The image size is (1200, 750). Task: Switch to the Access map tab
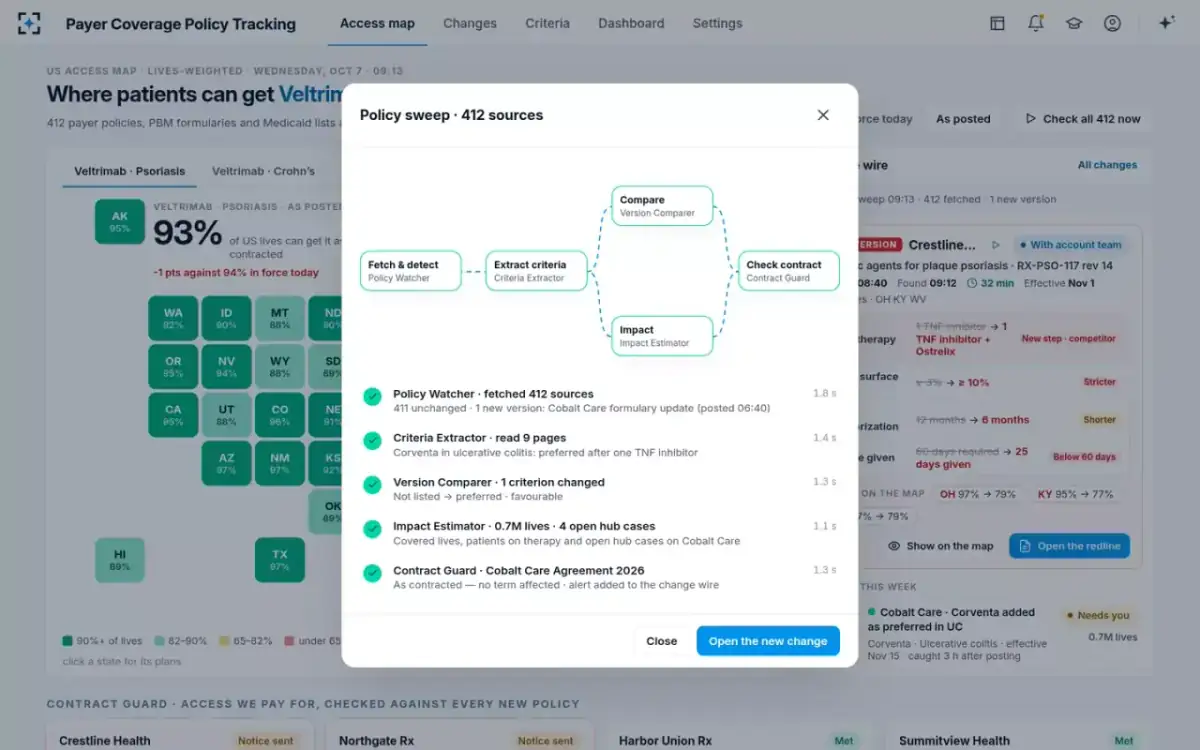click(x=377, y=23)
